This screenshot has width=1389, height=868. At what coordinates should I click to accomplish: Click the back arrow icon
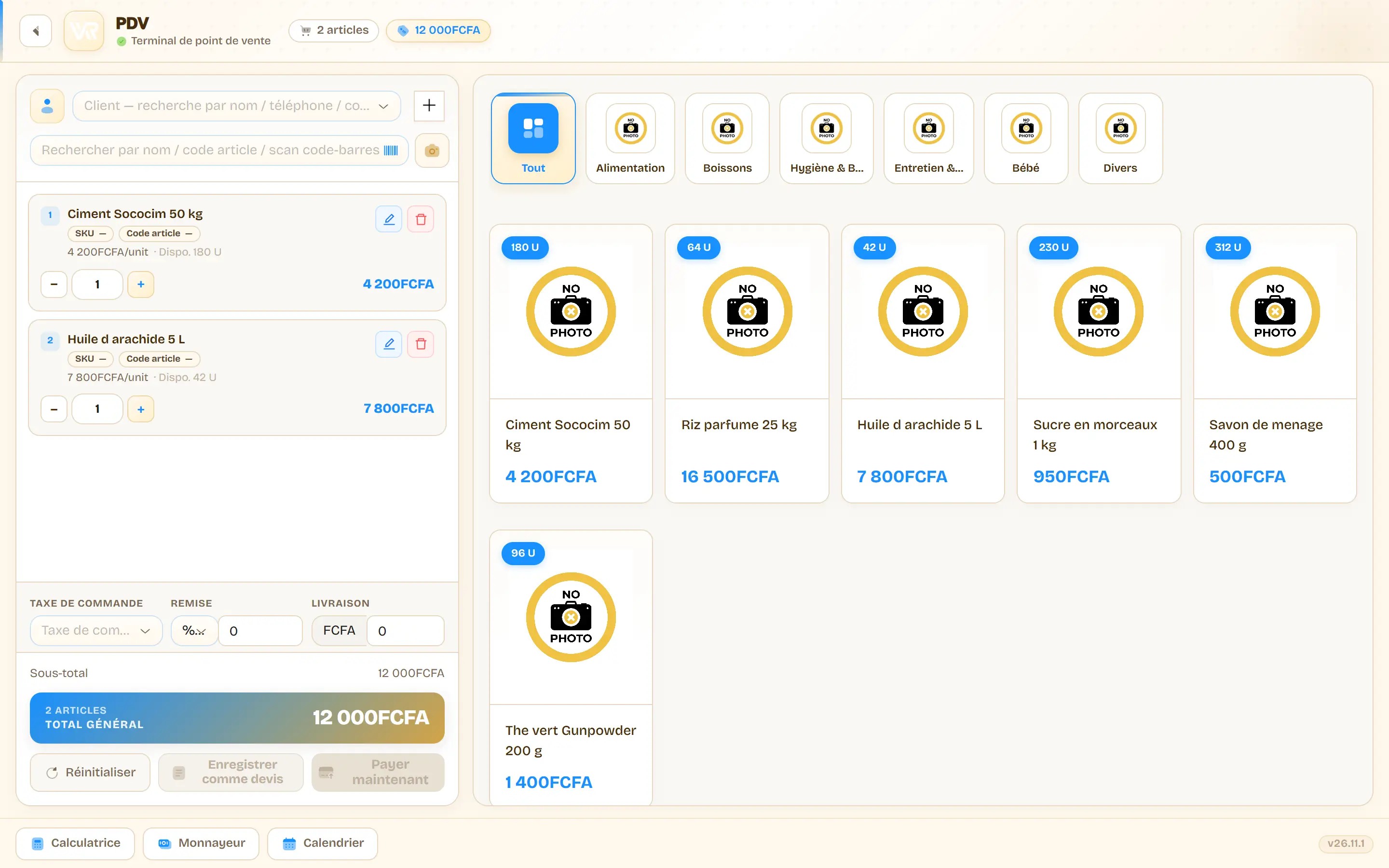36,30
